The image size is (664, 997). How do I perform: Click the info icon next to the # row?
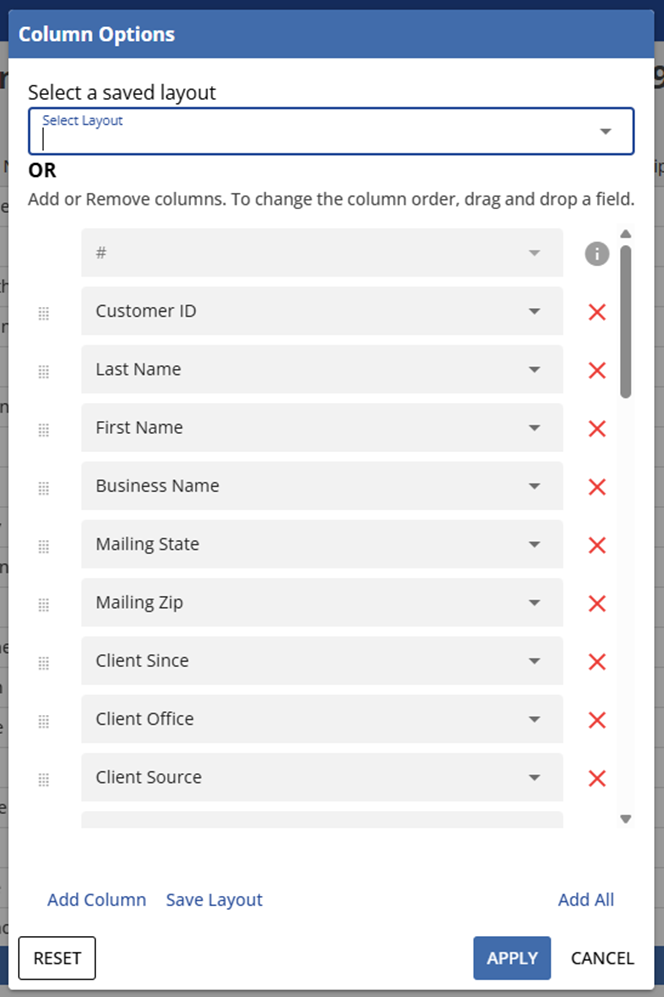pos(596,253)
